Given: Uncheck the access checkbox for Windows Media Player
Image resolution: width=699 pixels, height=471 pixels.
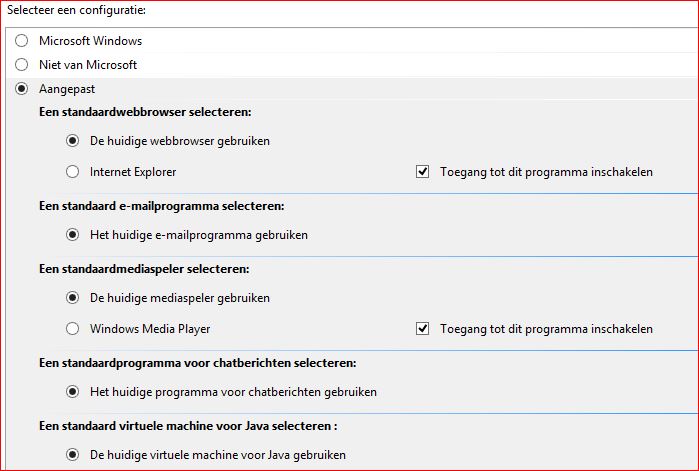Looking at the screenshot, I should [x=423, y=329].
